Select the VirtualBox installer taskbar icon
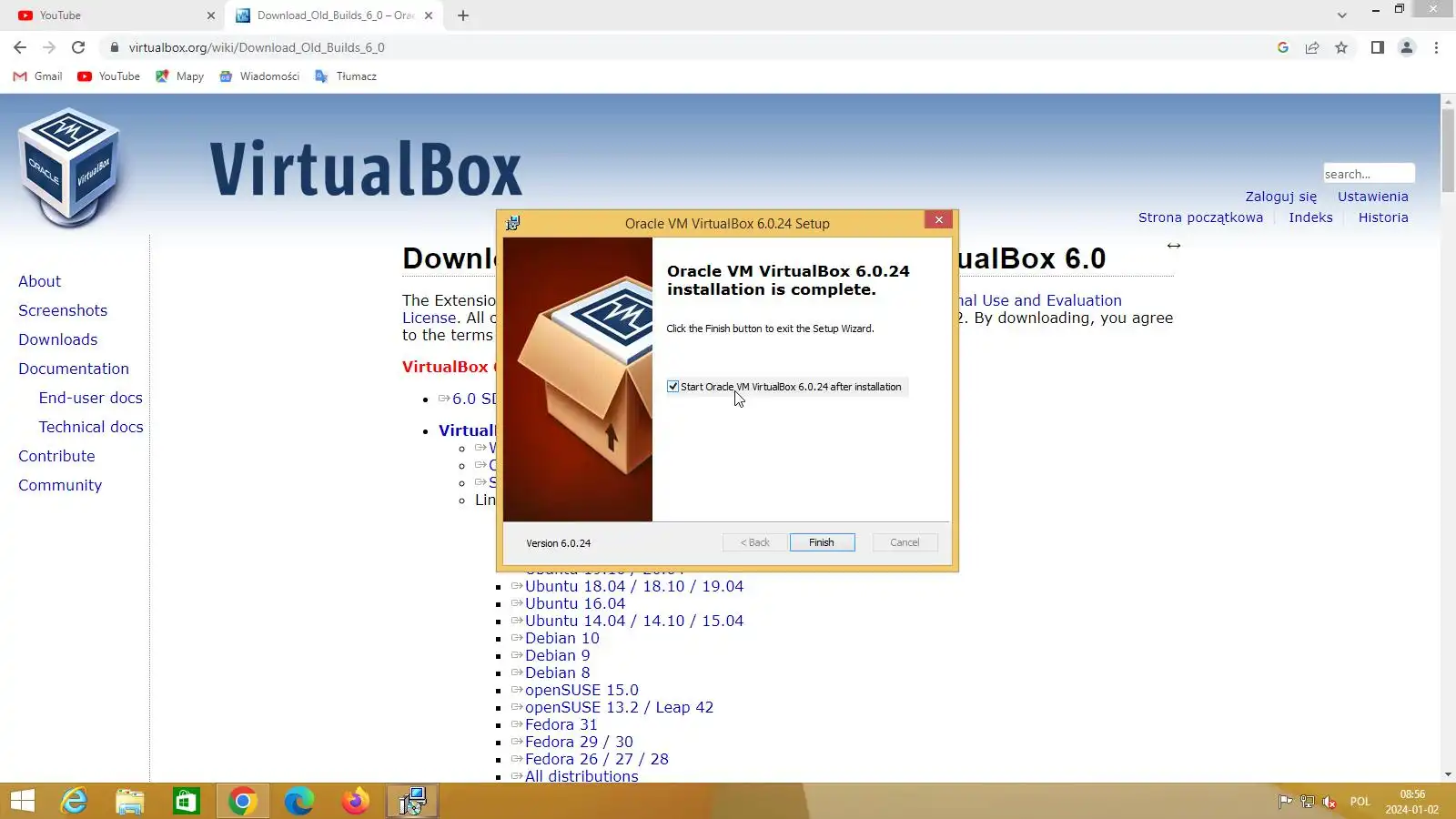Viewport: 1456px width, 819px height. (412, 802)
